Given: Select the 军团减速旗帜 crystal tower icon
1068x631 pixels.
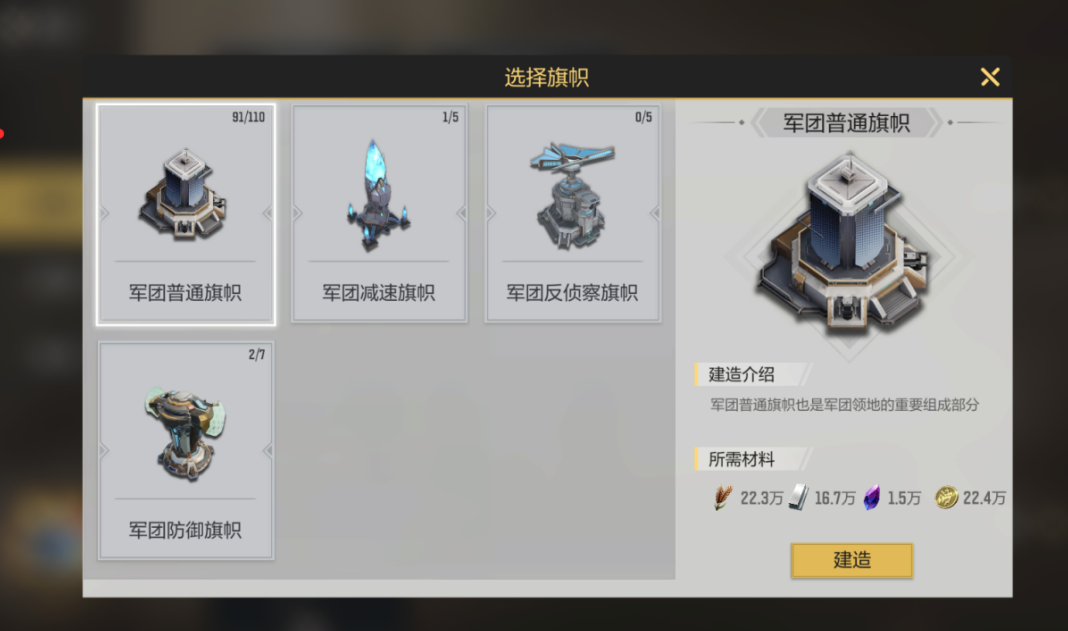Looking at the screenshot, I should [378, 195].
